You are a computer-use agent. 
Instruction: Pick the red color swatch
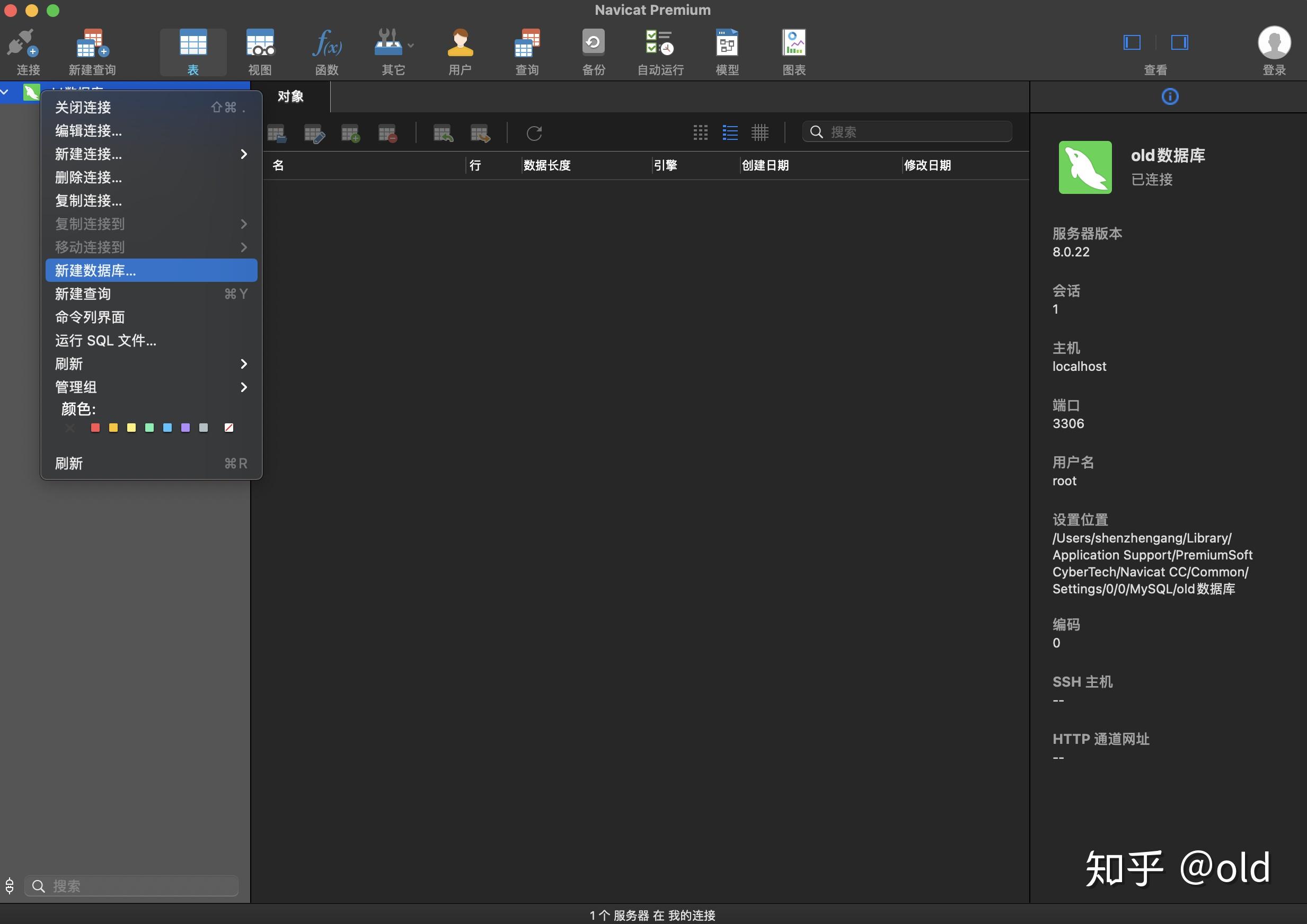click(x=95, y=428)
